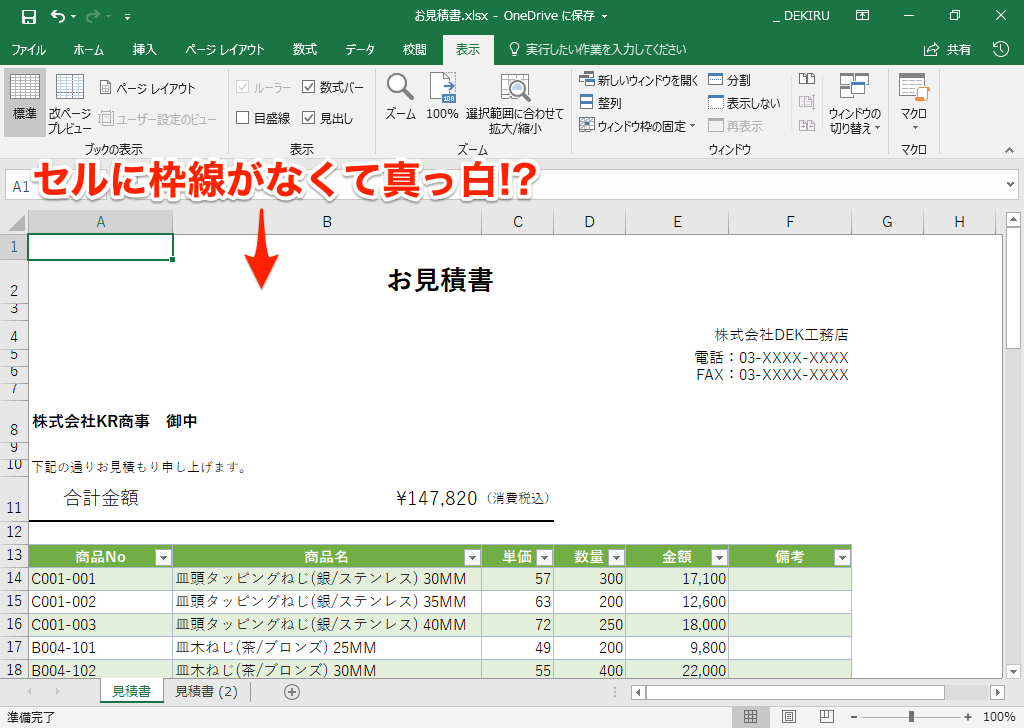Click the zoom slider in status bar

pyautogui.click(x=911, y=717)
